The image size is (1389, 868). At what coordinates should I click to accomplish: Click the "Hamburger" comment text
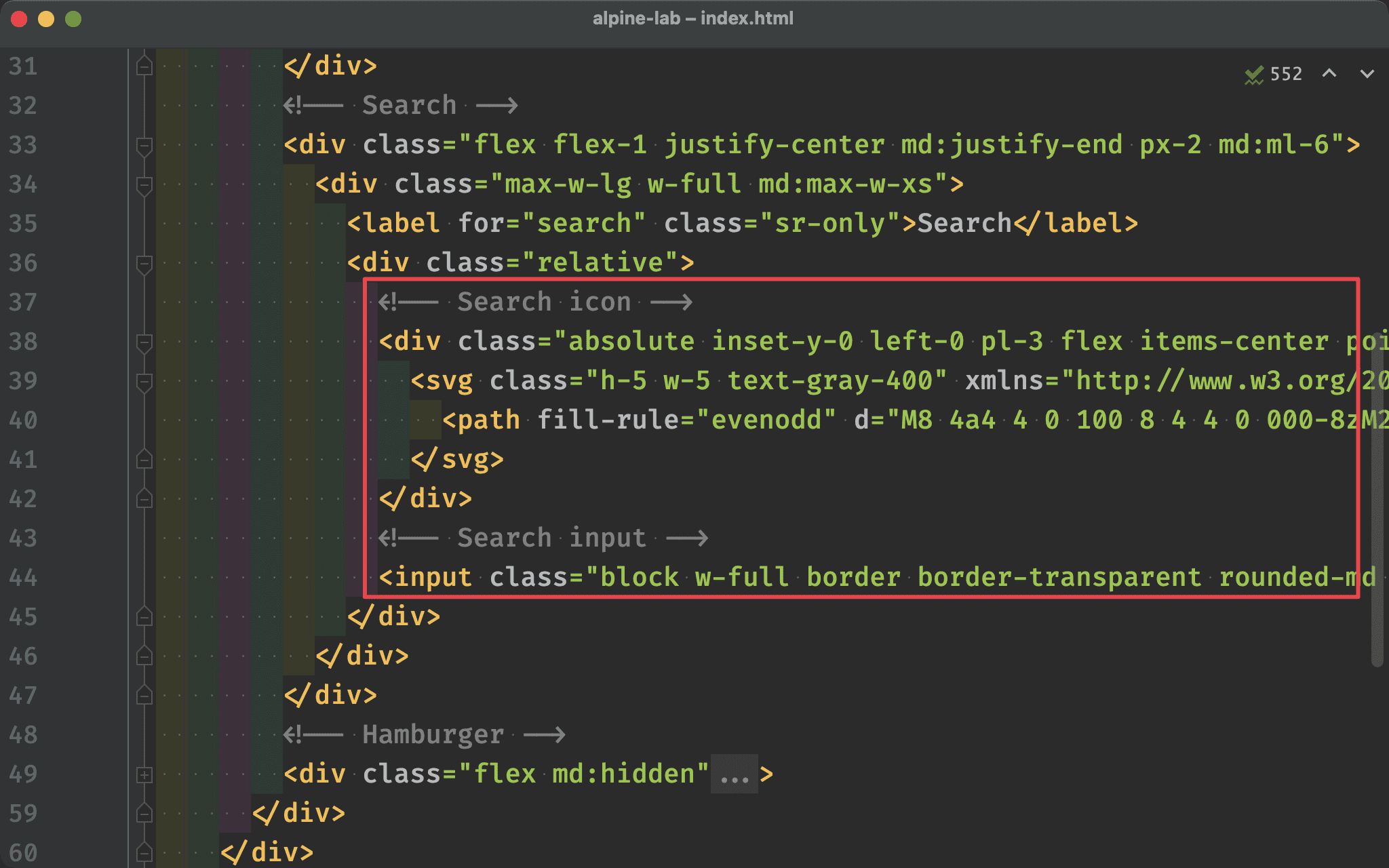[x=433, y=735]
